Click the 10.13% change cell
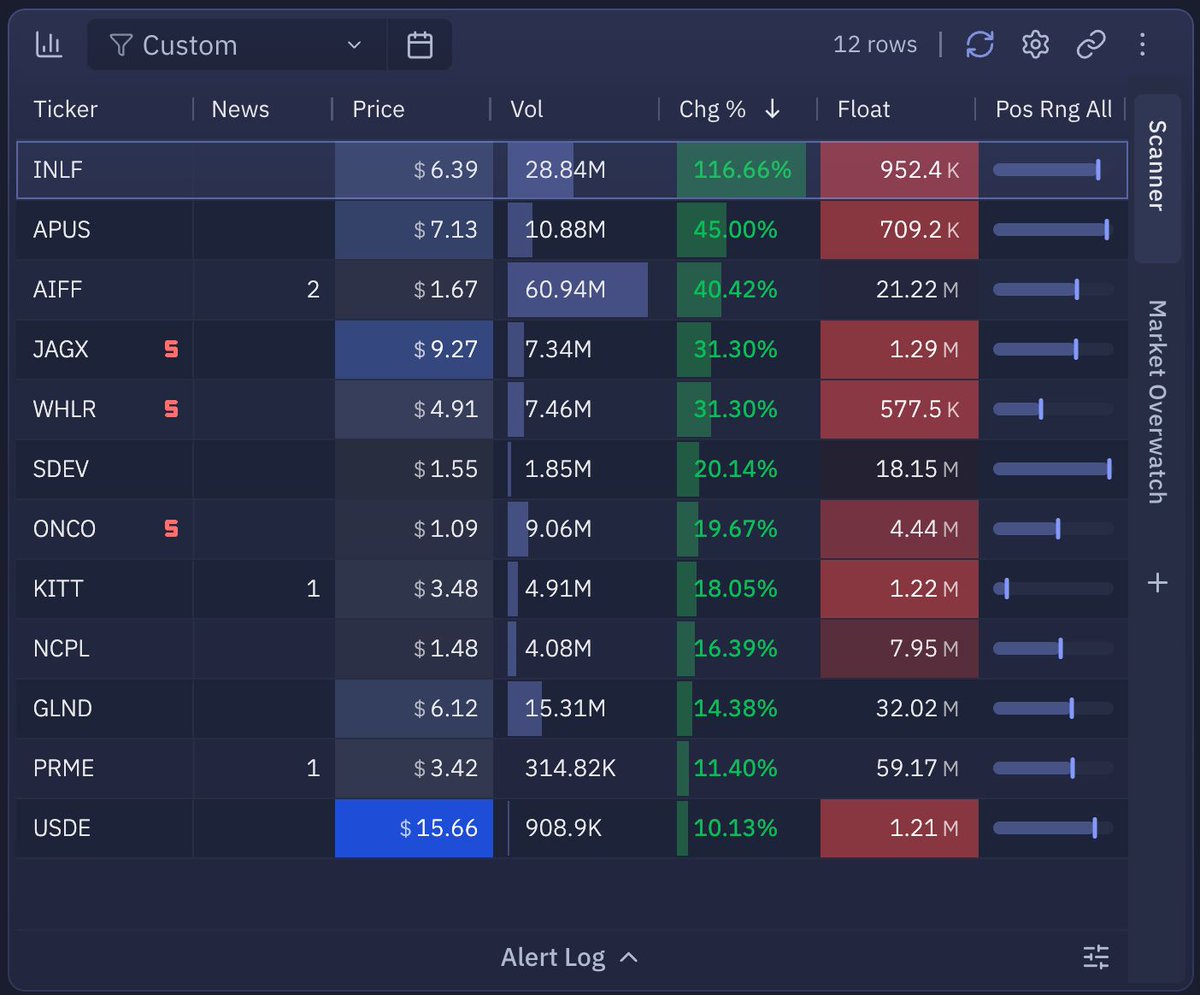 coord(741,828)
